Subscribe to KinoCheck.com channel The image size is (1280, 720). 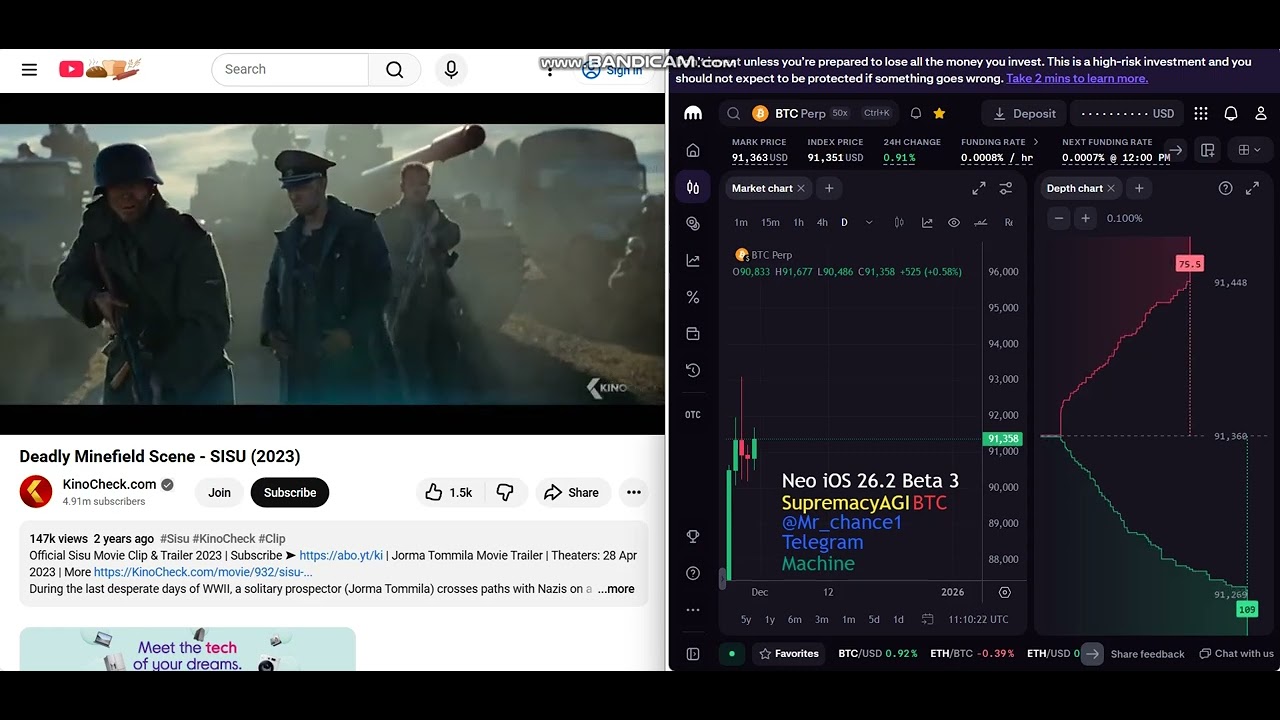[x=290, y=492]
